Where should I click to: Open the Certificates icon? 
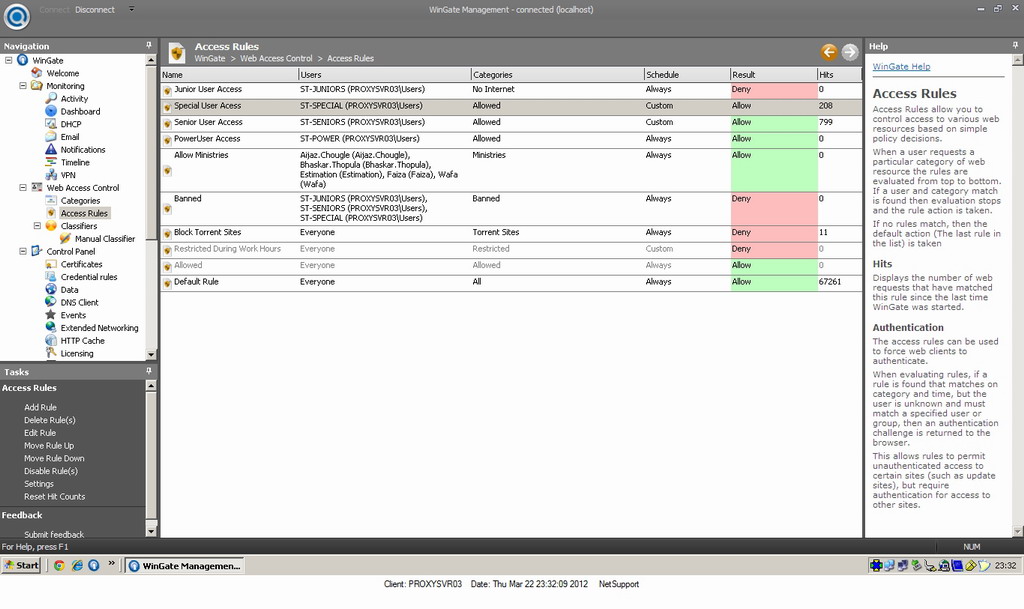point(51,264)
